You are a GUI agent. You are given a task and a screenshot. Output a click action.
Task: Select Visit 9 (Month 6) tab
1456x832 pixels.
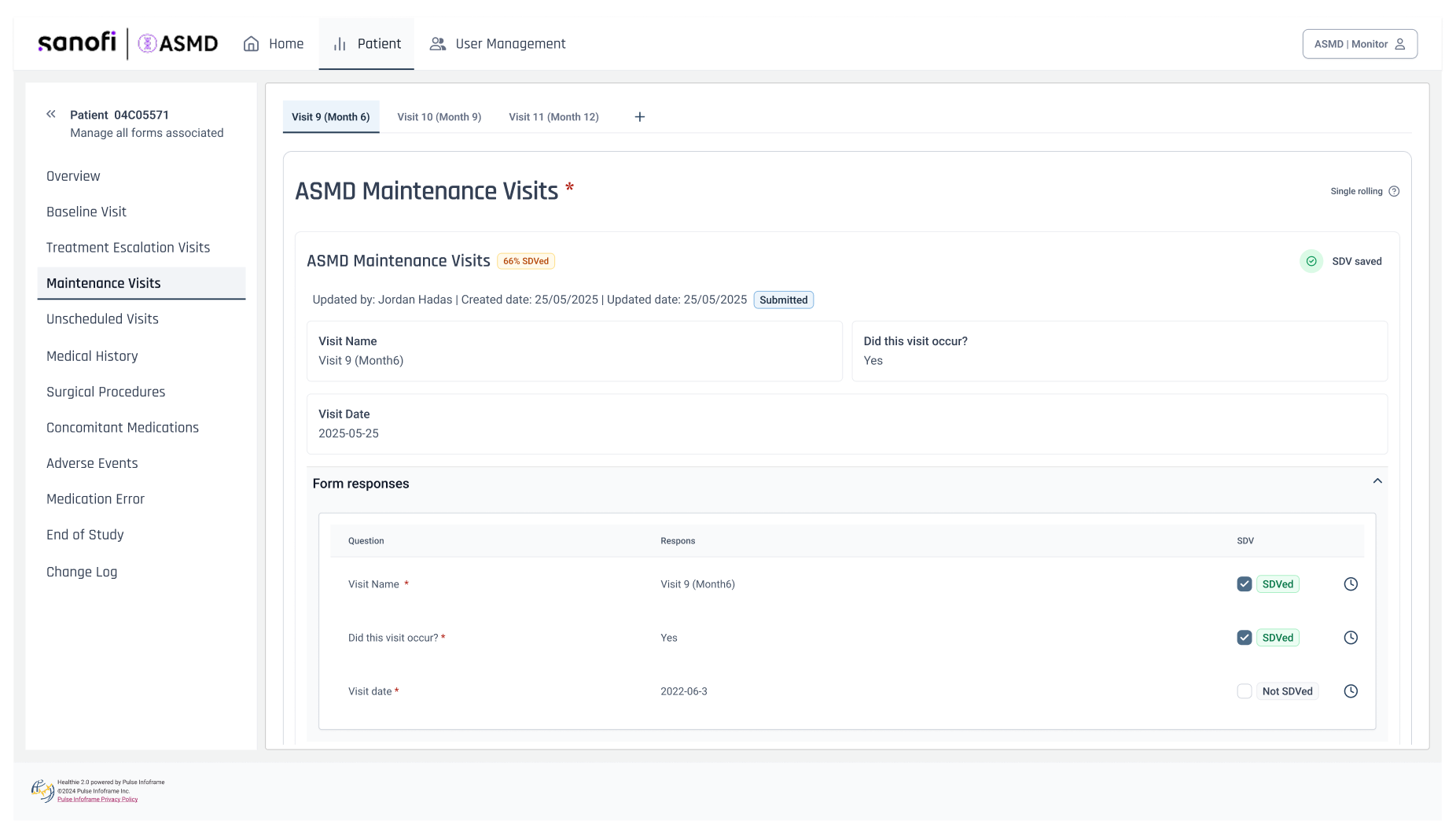click(331, 117)
